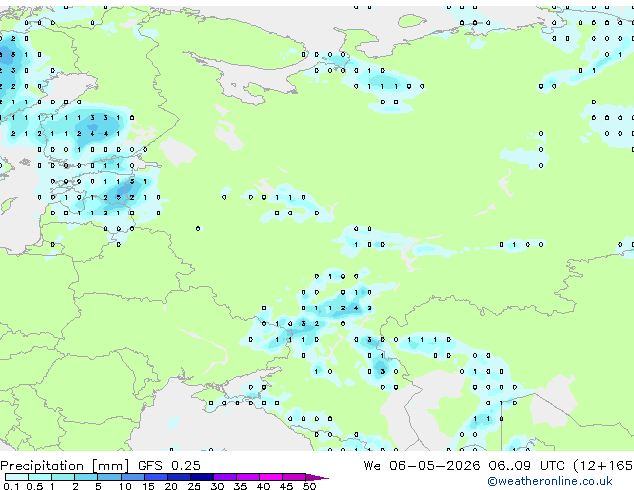This screenshot has height=490, width=634.
Task: Open the weatheronline.co.uk copyright link
Action: (550, 481)
